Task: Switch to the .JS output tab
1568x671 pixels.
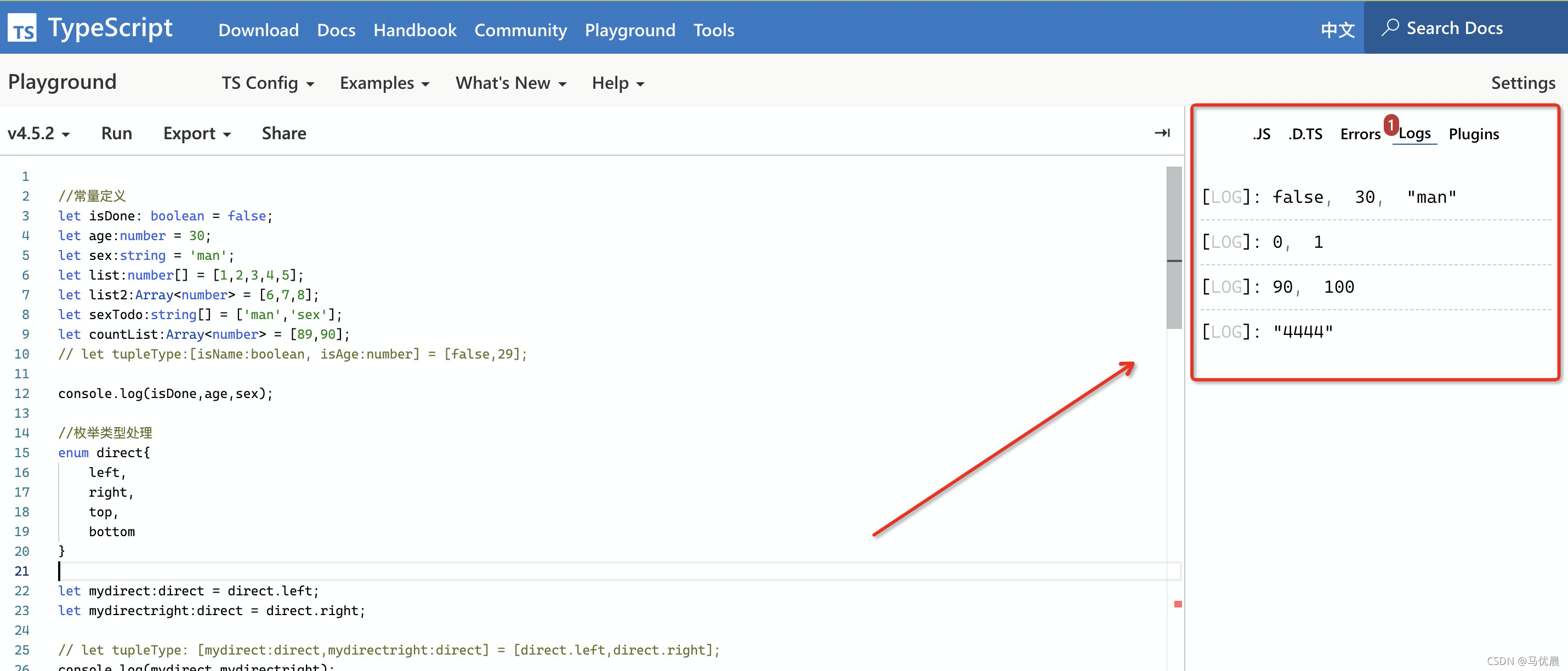Action: point(1261,134)
